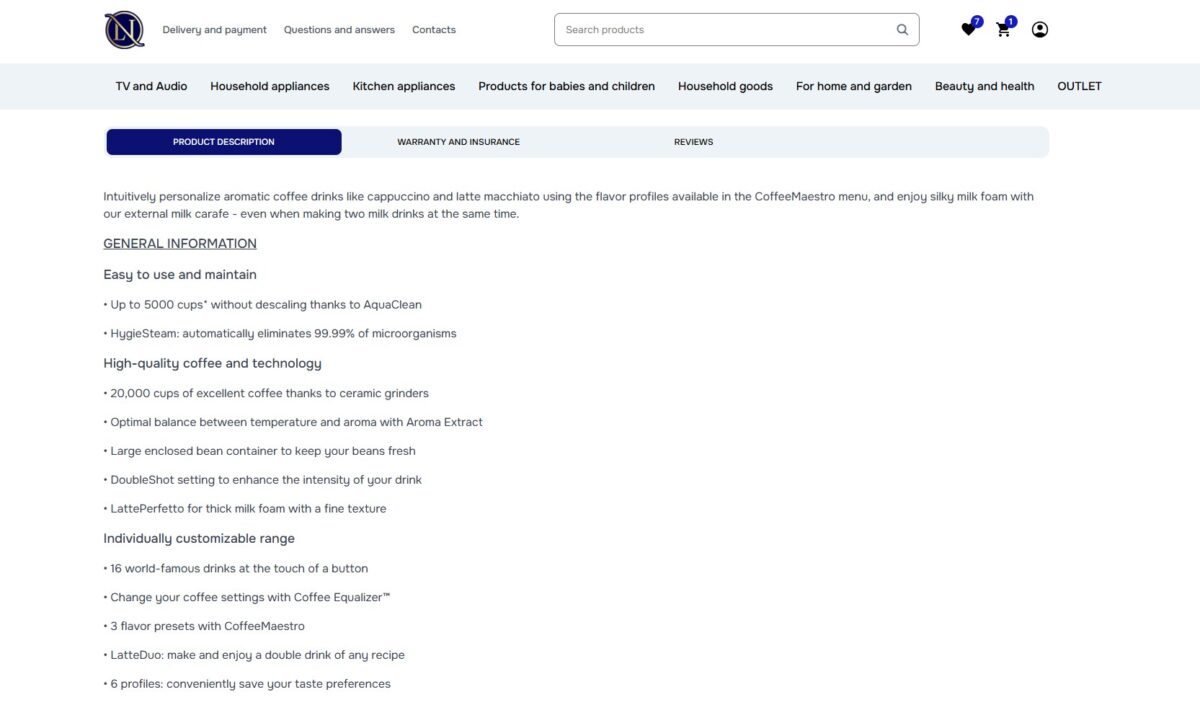Click the '20,000 cups' ceramic grinders line

pyautogui.click(x=266, y=393)
